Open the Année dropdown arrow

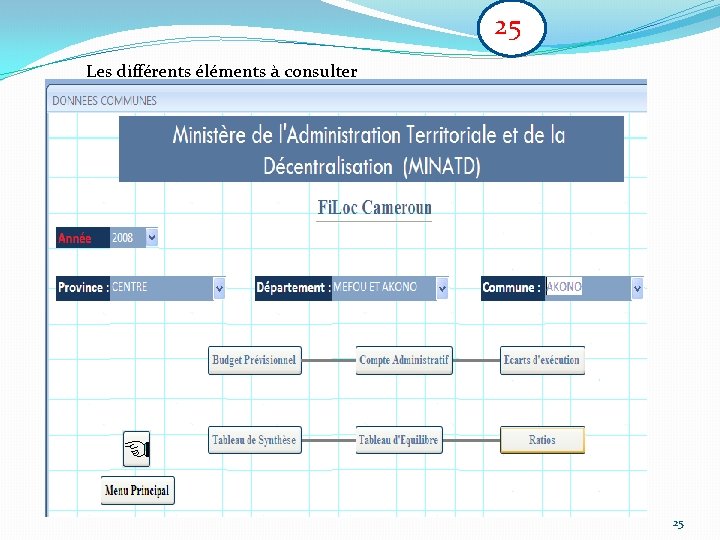[152, 237]
